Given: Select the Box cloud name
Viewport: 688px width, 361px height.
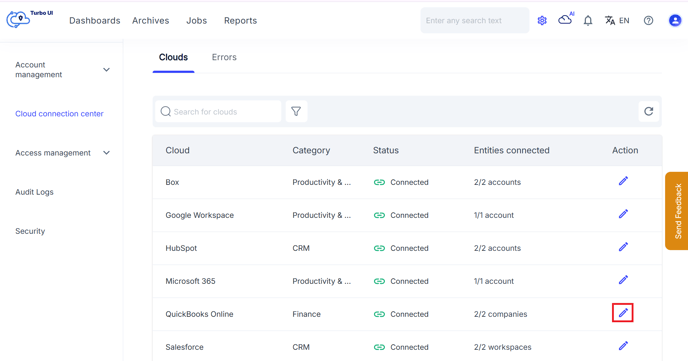Looking at the screenshot, I should [172, 182].
